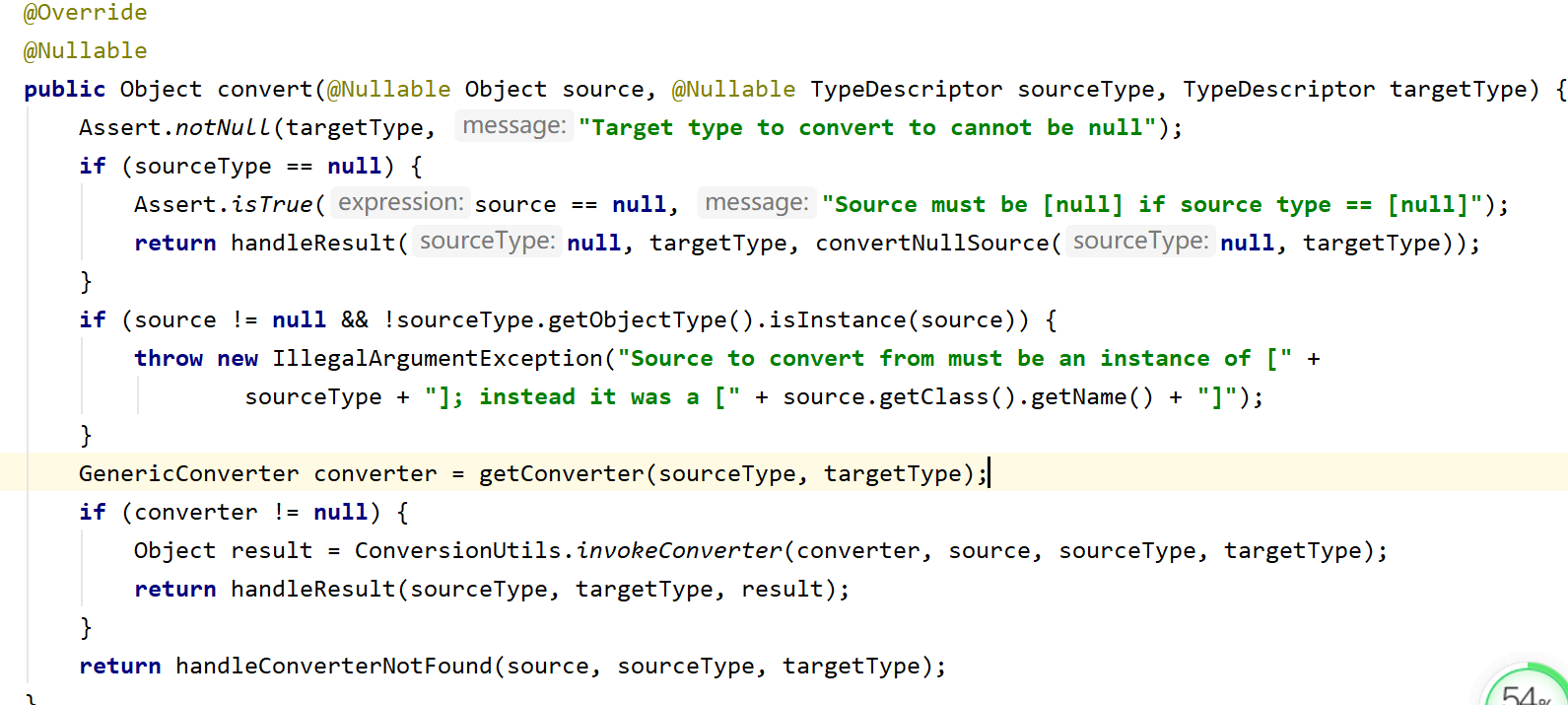Click the ConversionUtils class reference
Viewport: 1568px width, 705px height.
coord(458,550)
